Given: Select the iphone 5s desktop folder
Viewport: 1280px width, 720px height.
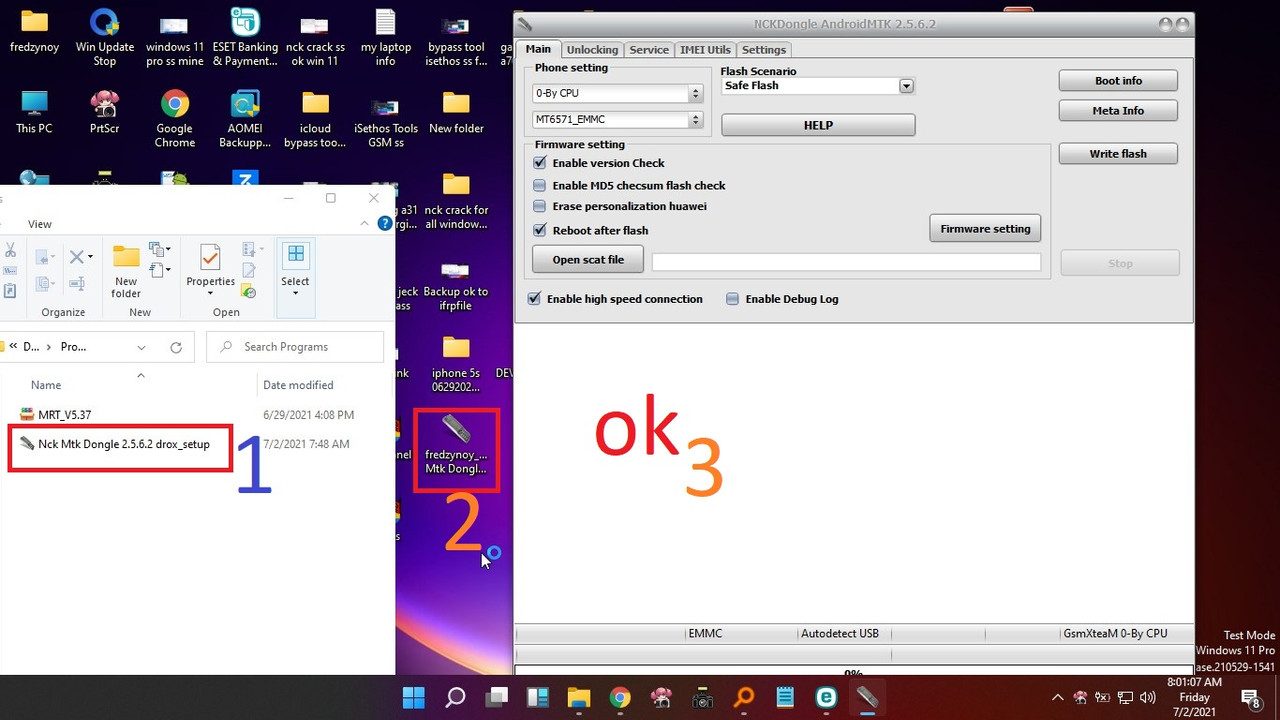Looking at the screenshot, I should (456, 365).
